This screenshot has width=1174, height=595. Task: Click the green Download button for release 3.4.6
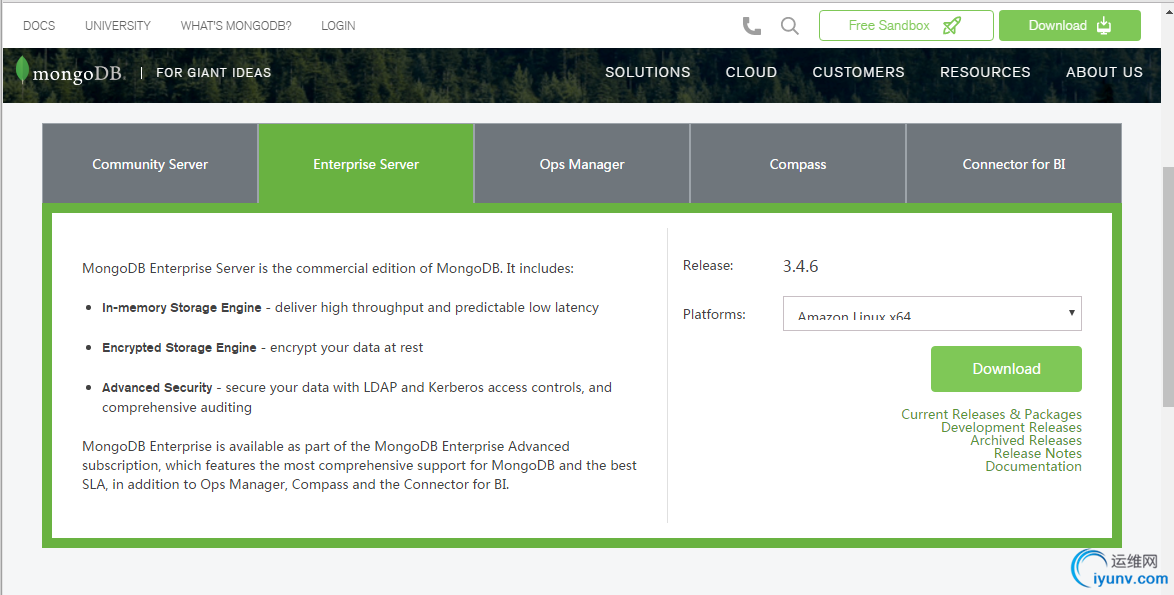[x=1006, y=369]
